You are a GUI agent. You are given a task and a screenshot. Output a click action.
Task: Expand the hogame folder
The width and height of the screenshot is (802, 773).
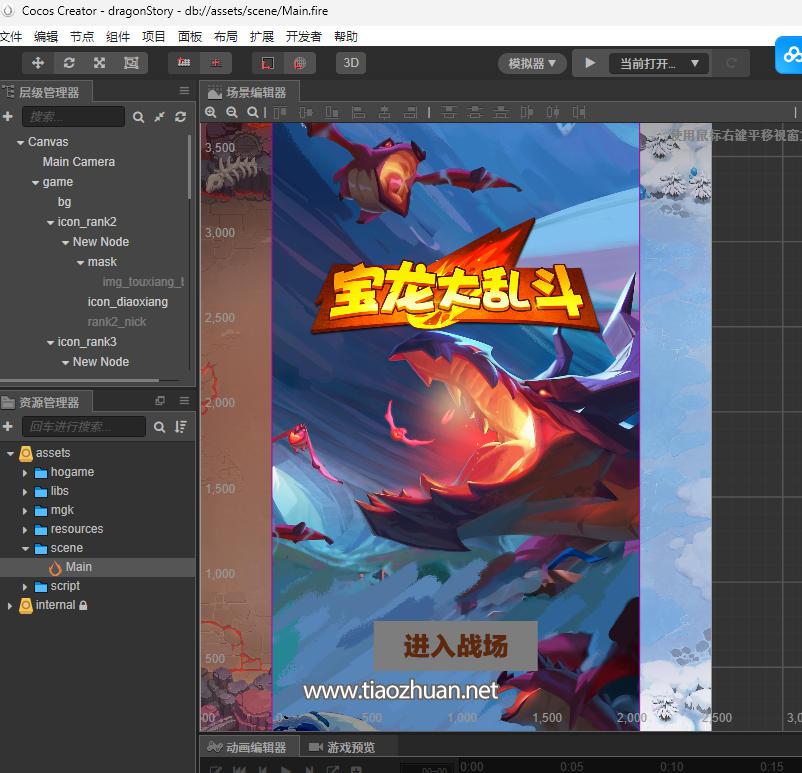(x=25, y=473)
